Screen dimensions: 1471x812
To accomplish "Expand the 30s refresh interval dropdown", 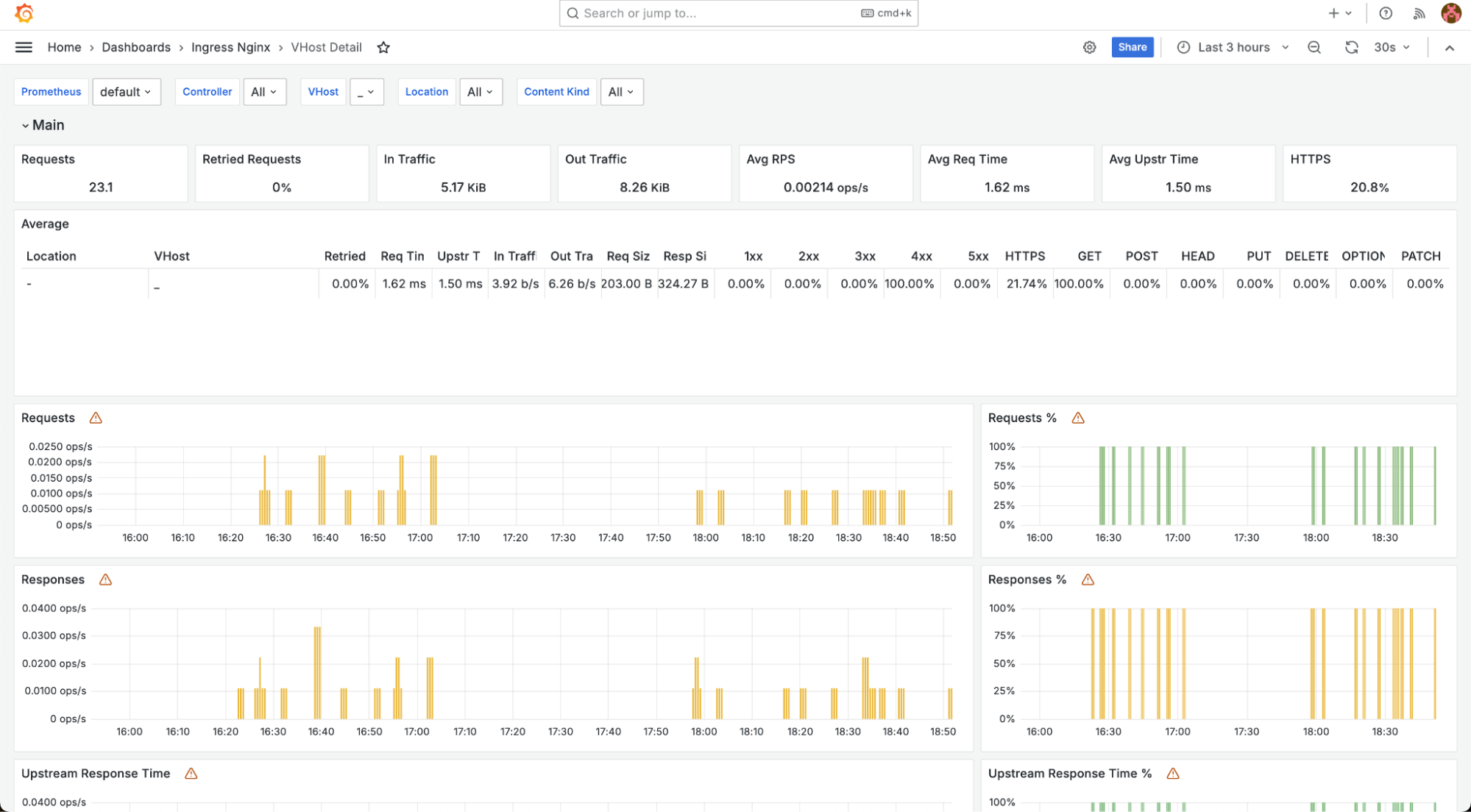I will click(x=1392, y=47).
